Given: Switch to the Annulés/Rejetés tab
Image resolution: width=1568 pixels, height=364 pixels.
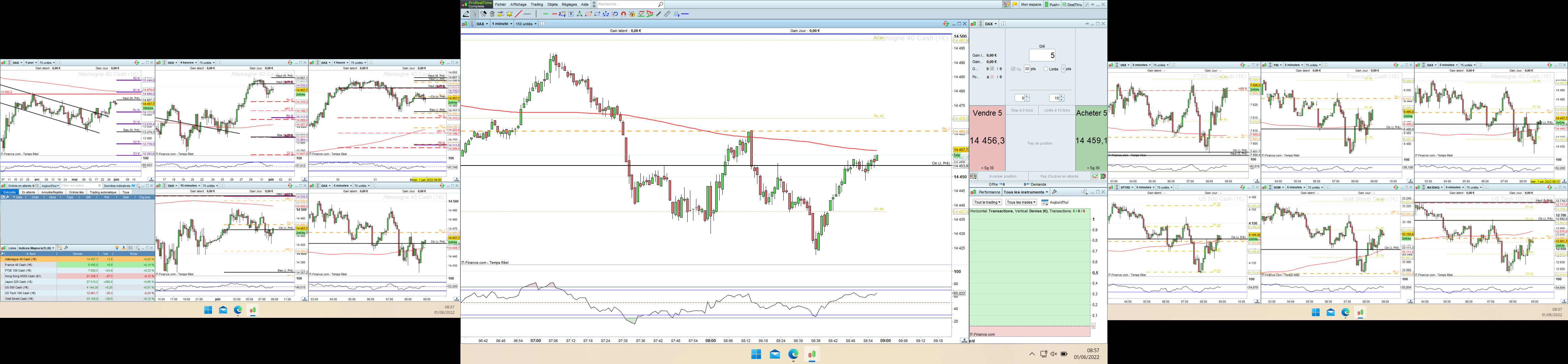Looking at the screenshot, I should (52, 192).
